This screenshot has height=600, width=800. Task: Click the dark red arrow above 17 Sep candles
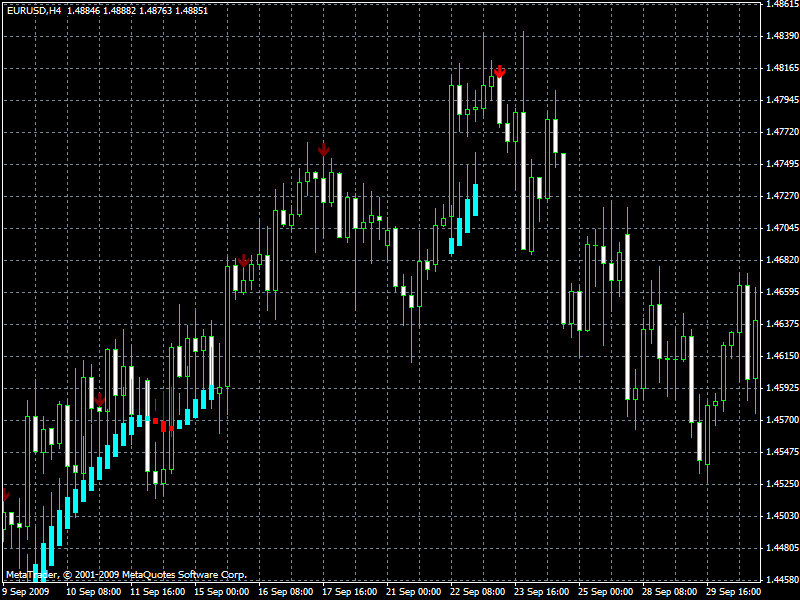pos(323,149)
